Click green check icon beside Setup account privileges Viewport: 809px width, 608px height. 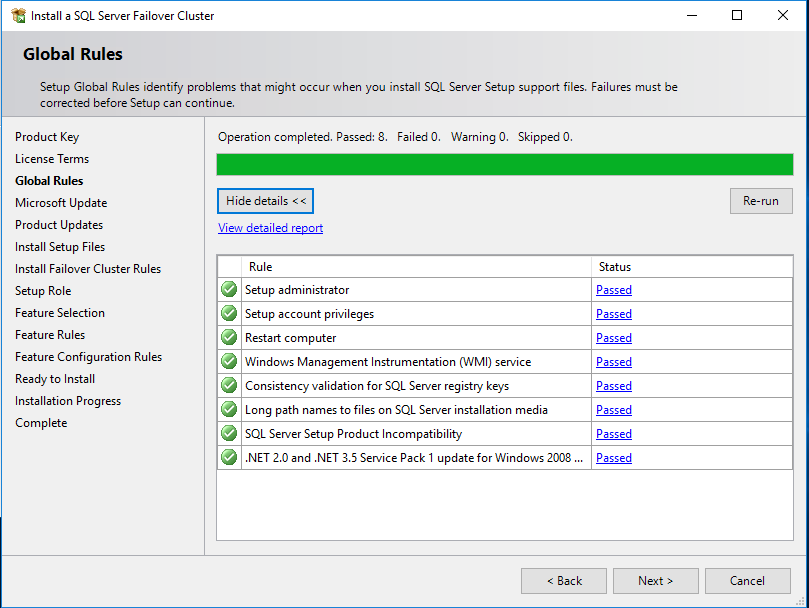(x=229, y=313)
